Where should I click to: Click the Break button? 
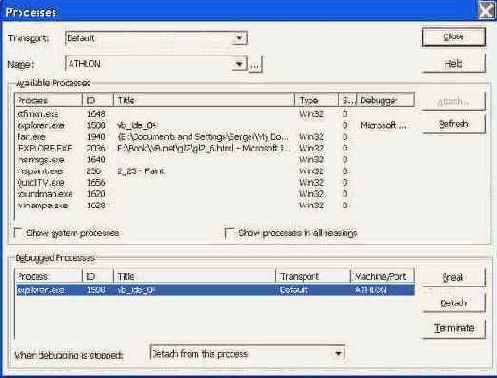[454, 277]
